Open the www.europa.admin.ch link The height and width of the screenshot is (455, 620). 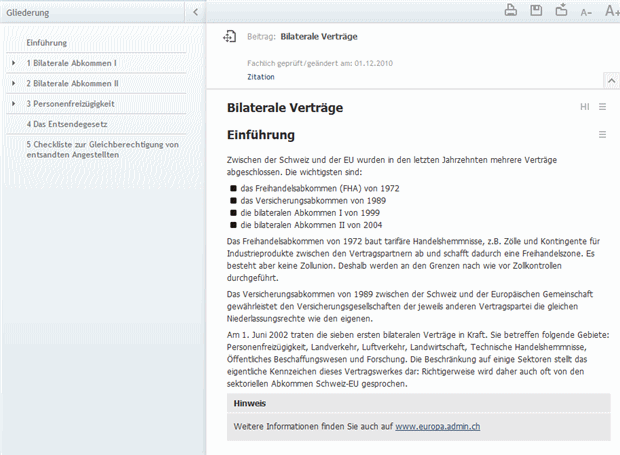coord(438,426)
